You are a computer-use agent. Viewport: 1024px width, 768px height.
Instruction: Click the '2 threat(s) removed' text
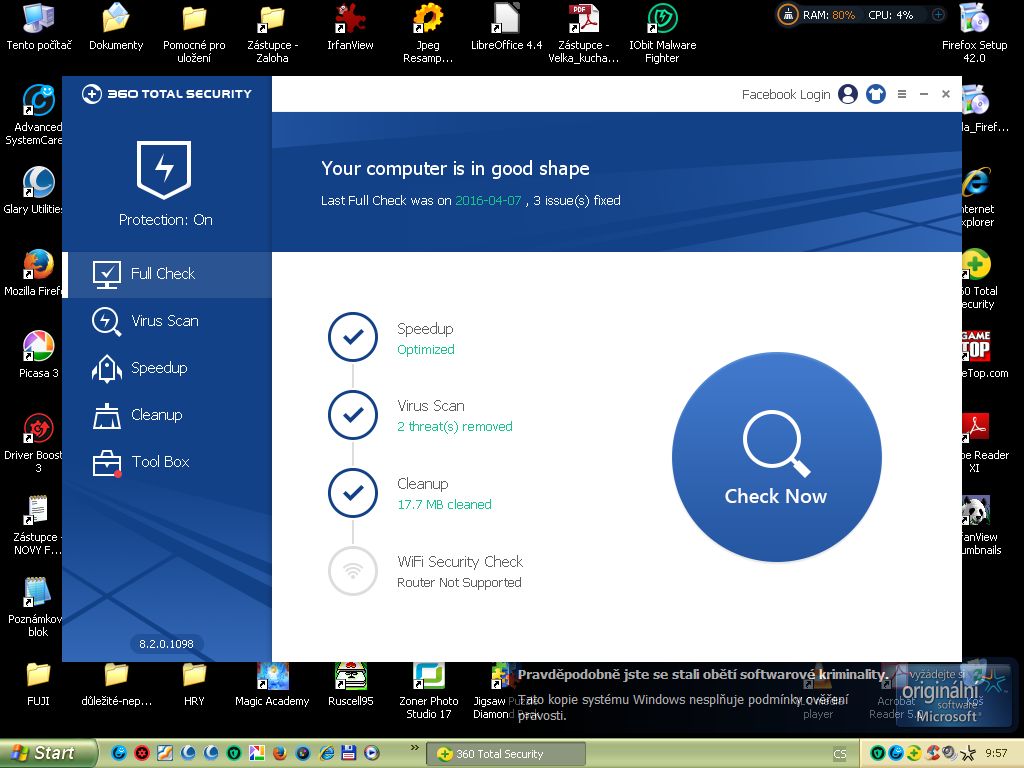(455, 426)
